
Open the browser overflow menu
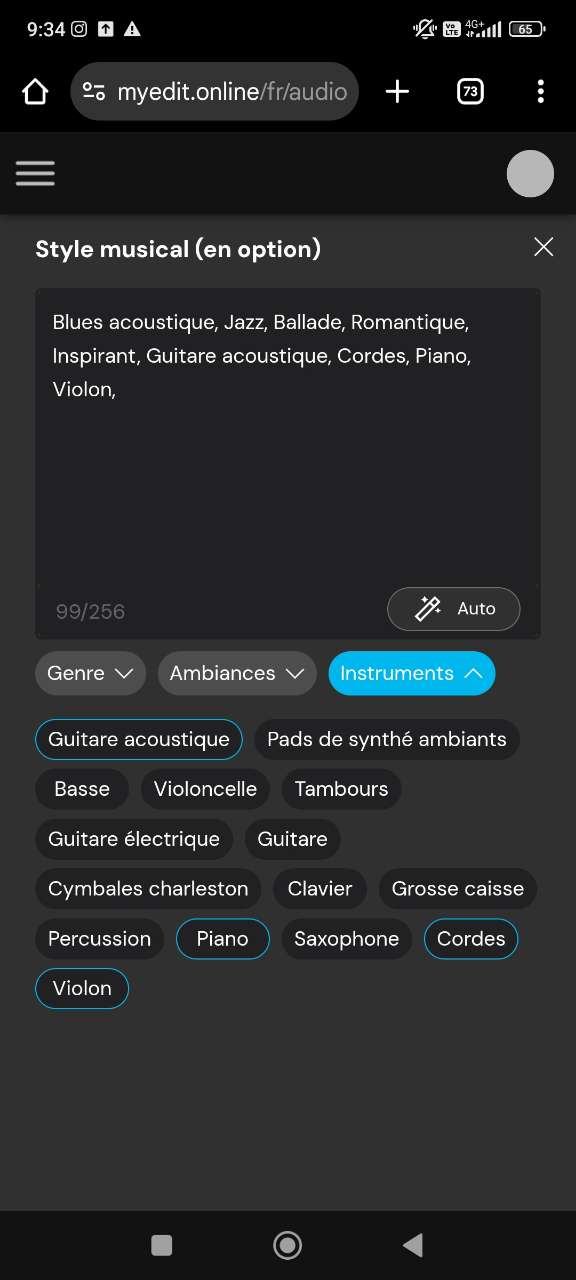[541, 91]
